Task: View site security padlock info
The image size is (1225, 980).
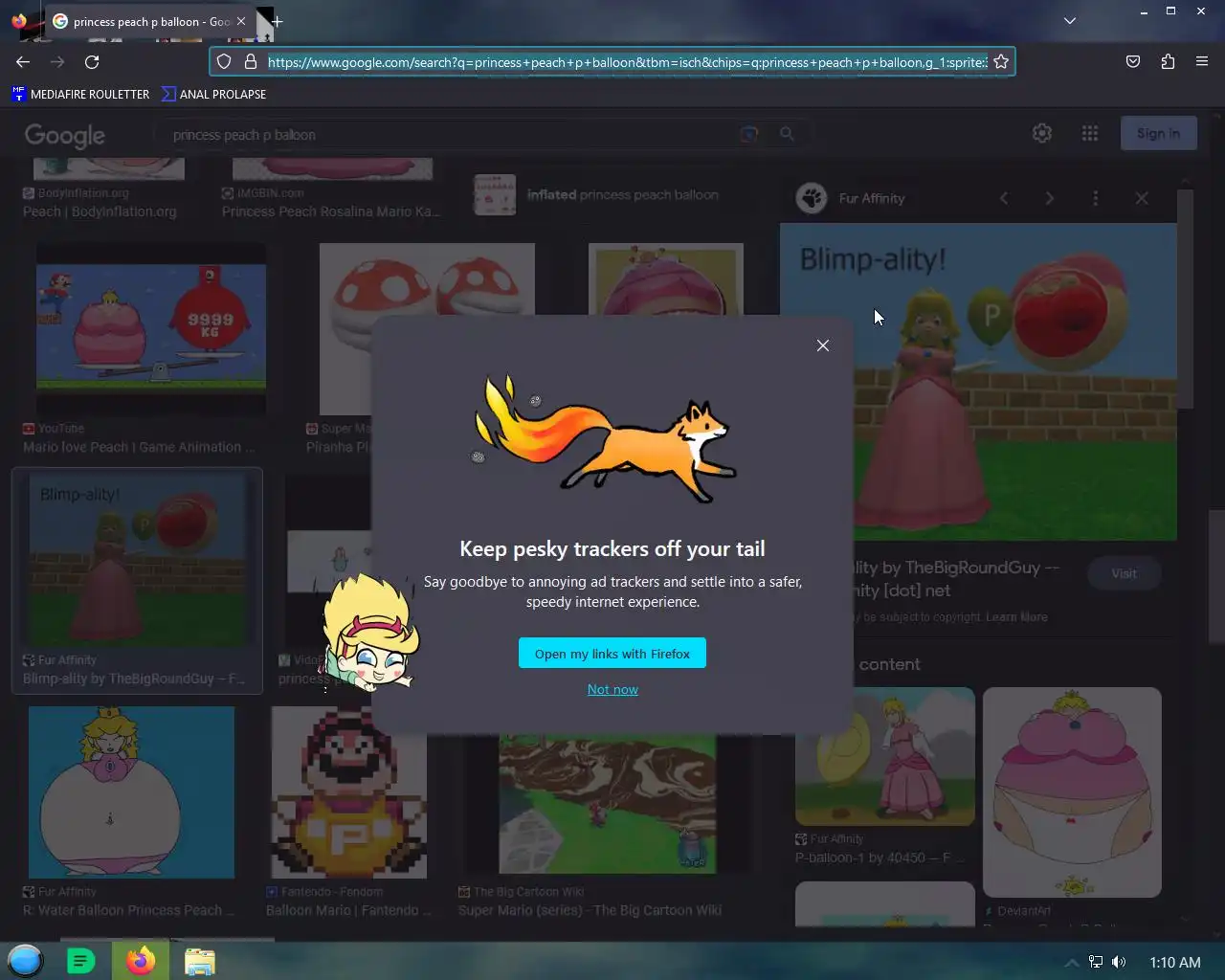Action: 251,61
